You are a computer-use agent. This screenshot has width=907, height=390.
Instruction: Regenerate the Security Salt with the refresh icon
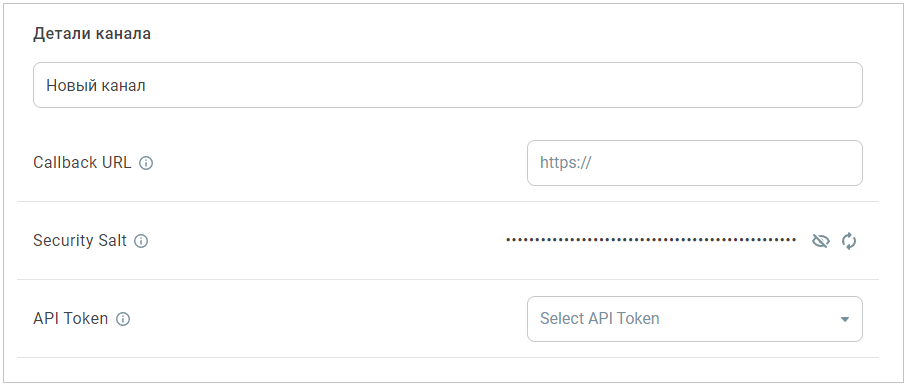coord(849,241)
